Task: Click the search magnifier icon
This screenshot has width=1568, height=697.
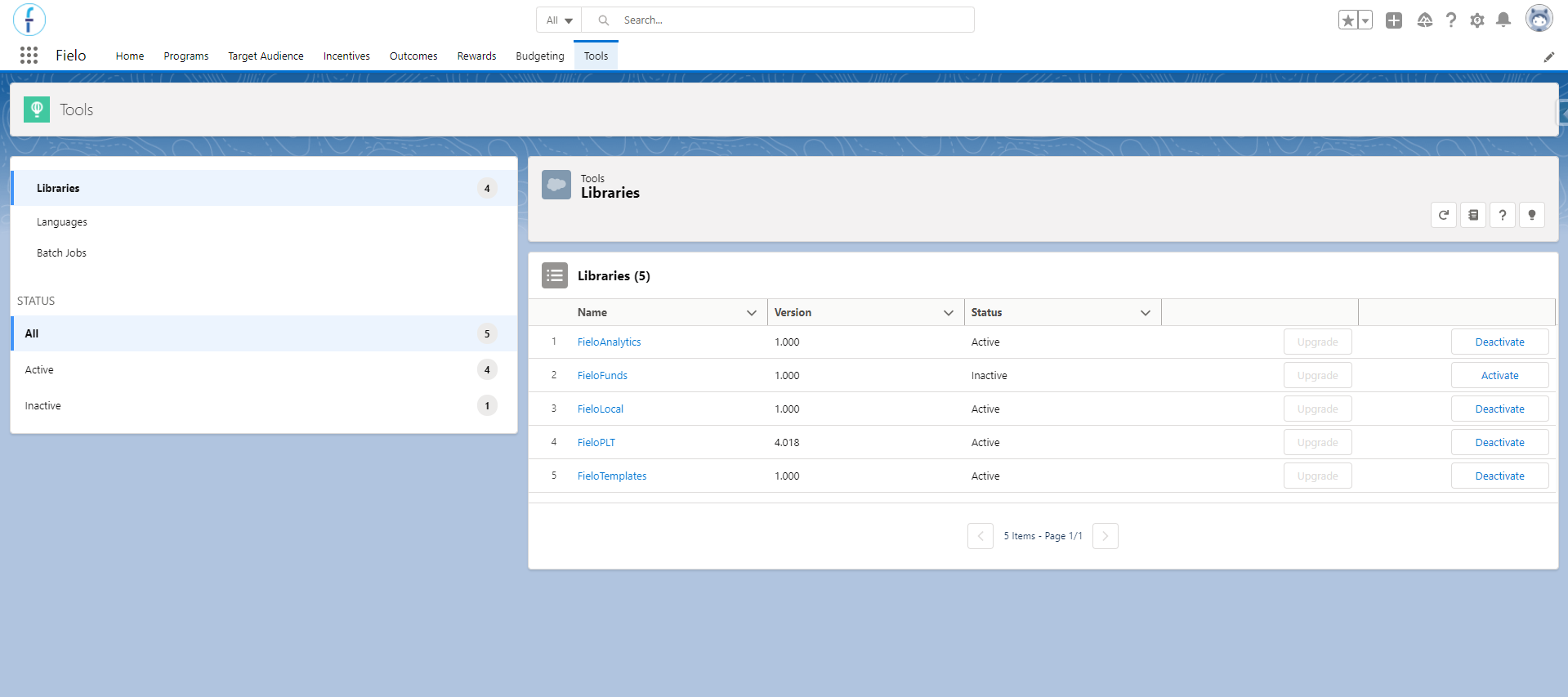Action: 604,20
